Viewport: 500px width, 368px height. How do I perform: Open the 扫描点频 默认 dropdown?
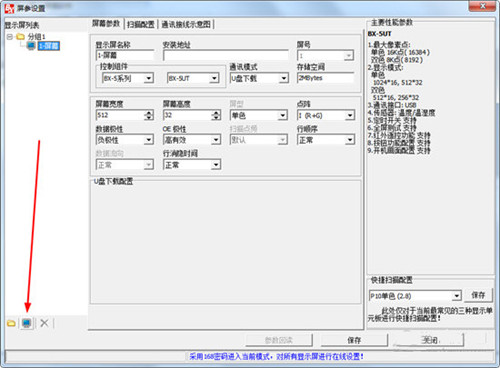tap(283, 140)
